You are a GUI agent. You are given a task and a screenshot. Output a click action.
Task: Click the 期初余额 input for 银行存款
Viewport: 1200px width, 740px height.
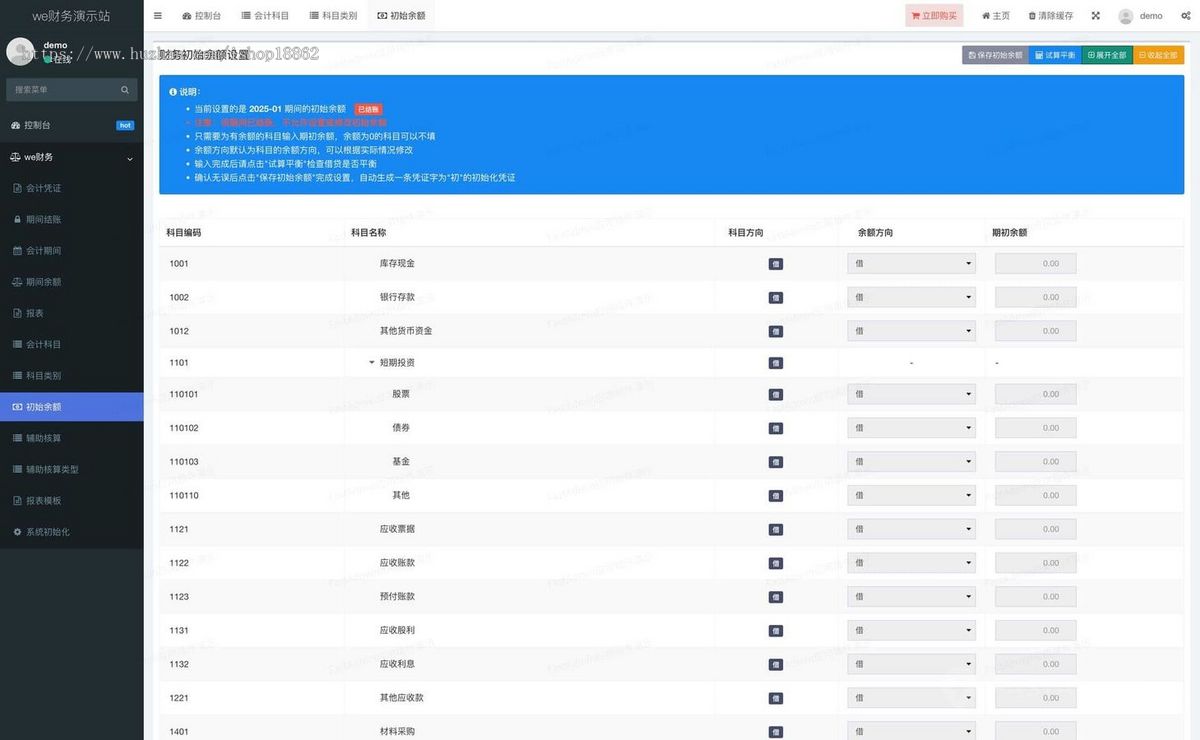pyautogui.click(x=1034, y=297)
